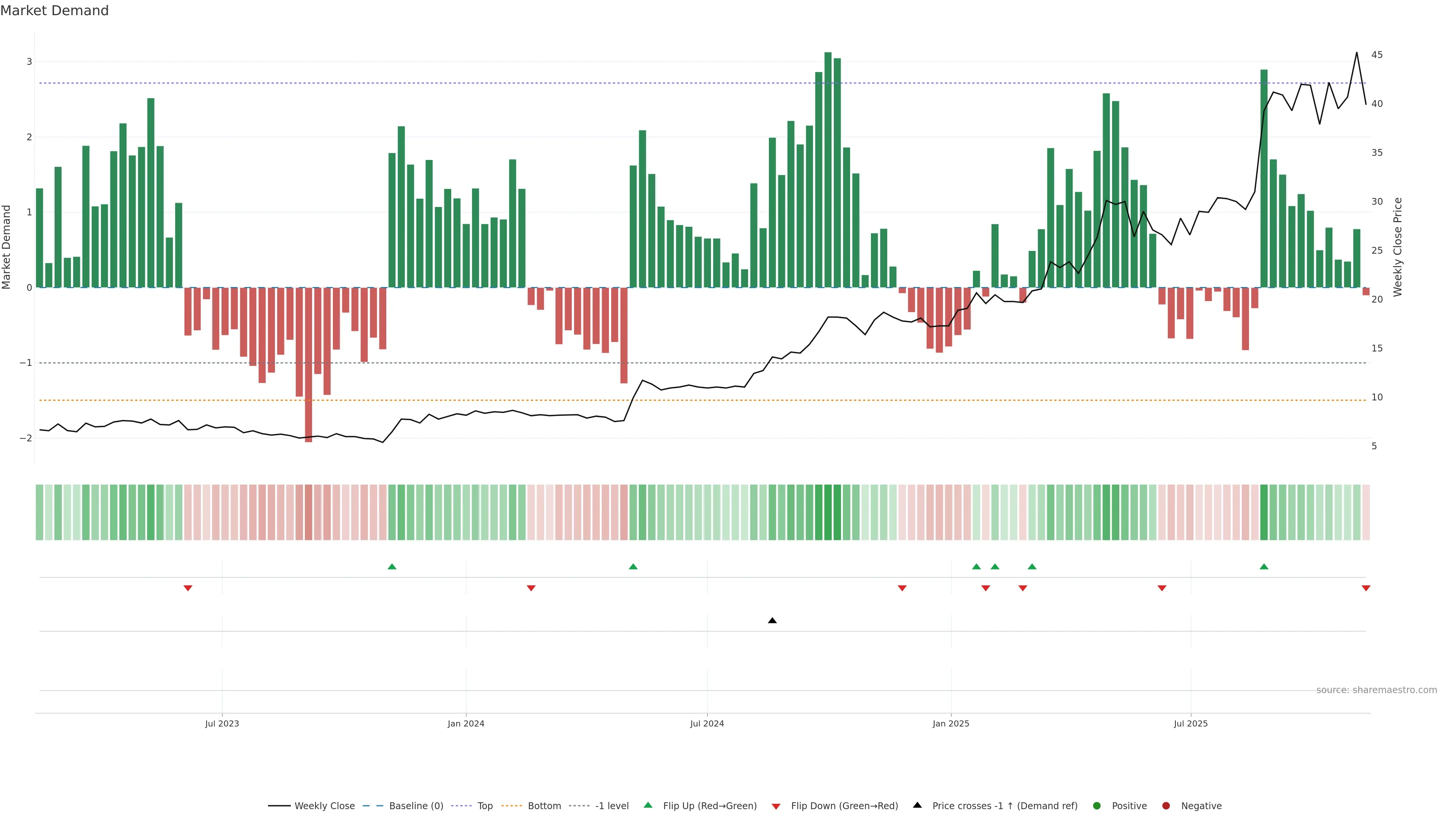
Task: Click the Jul 2024 axis label
Action: 706,723
